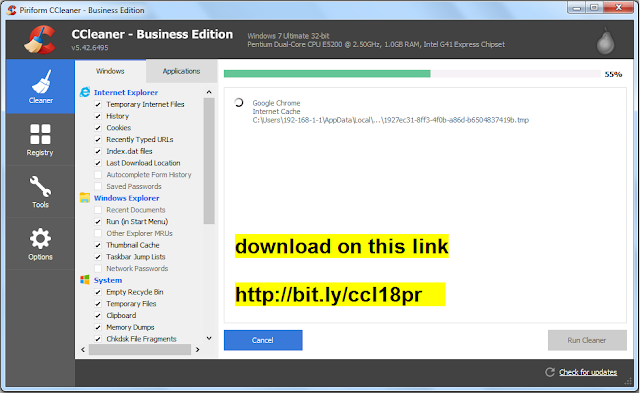The image size is (640, 393).
Task: Click the Google Chrome progress entry
Action: 276,103
